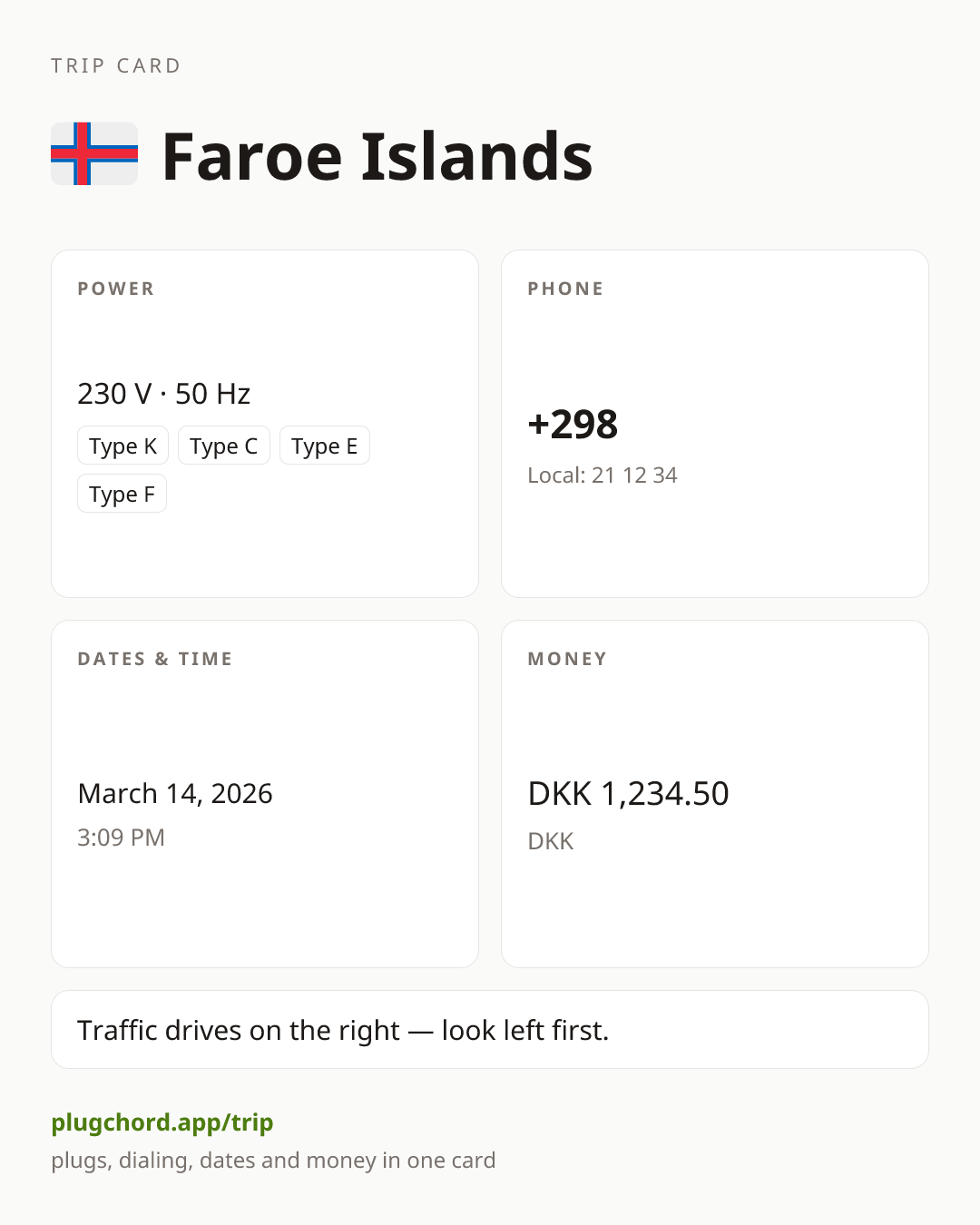Click the Faroe Islands flag icon
The width and height of the screenshot is (980, 1225).
(x=94, y=154)
